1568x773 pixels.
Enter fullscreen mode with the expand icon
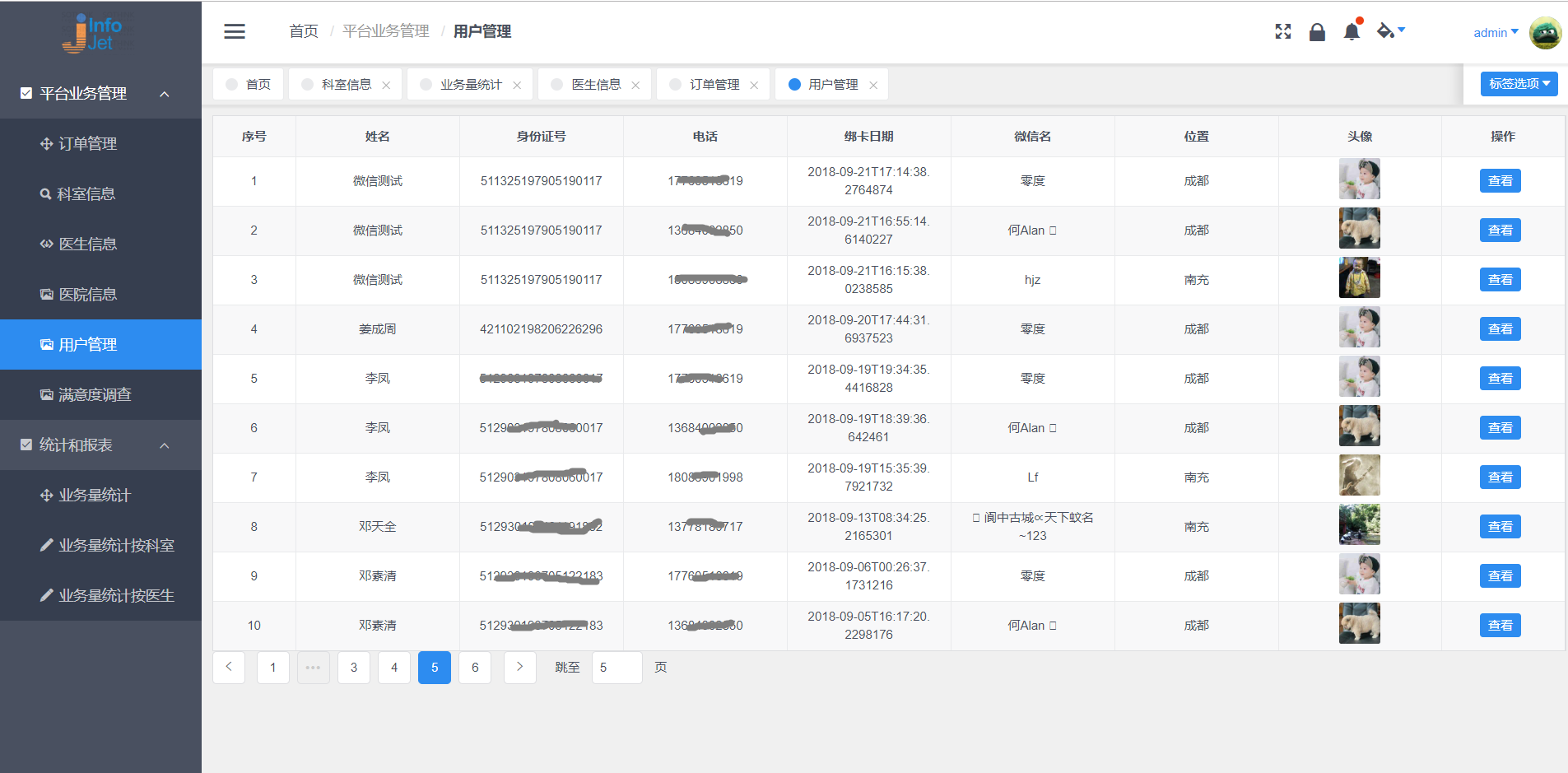coord(1282,32)
